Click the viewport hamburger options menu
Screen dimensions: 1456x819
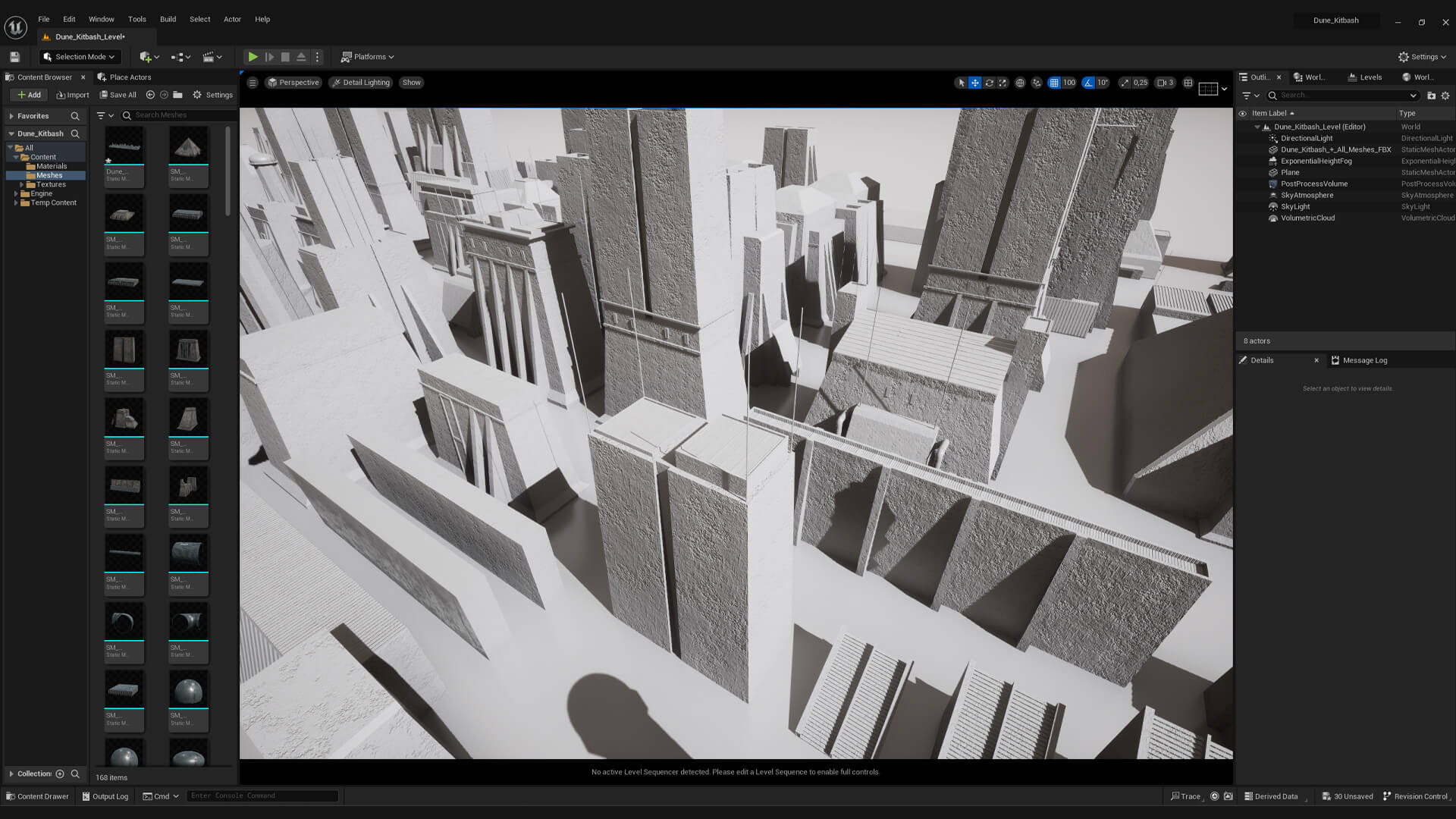[253, 83]
